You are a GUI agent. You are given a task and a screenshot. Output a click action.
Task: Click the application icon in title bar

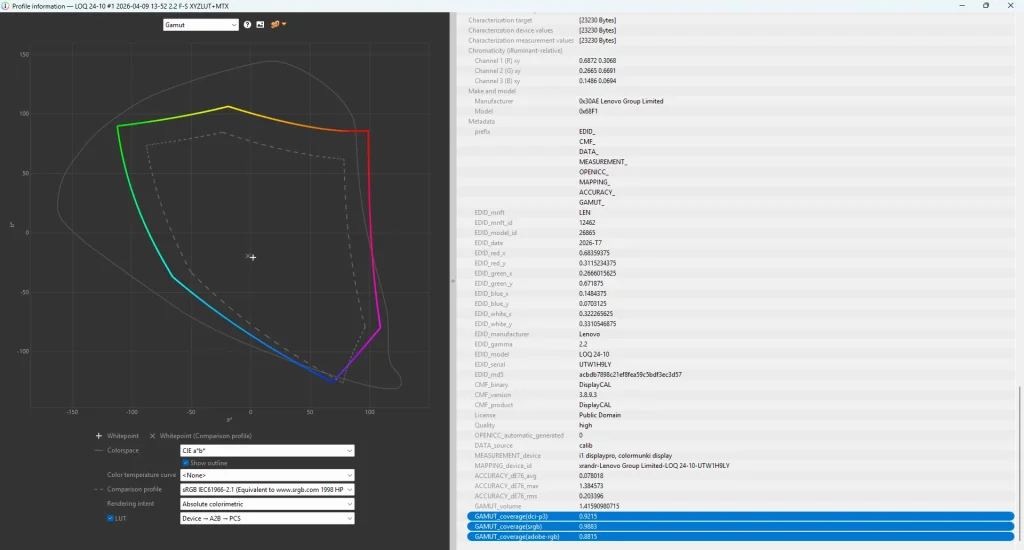(x=5, y=6)
